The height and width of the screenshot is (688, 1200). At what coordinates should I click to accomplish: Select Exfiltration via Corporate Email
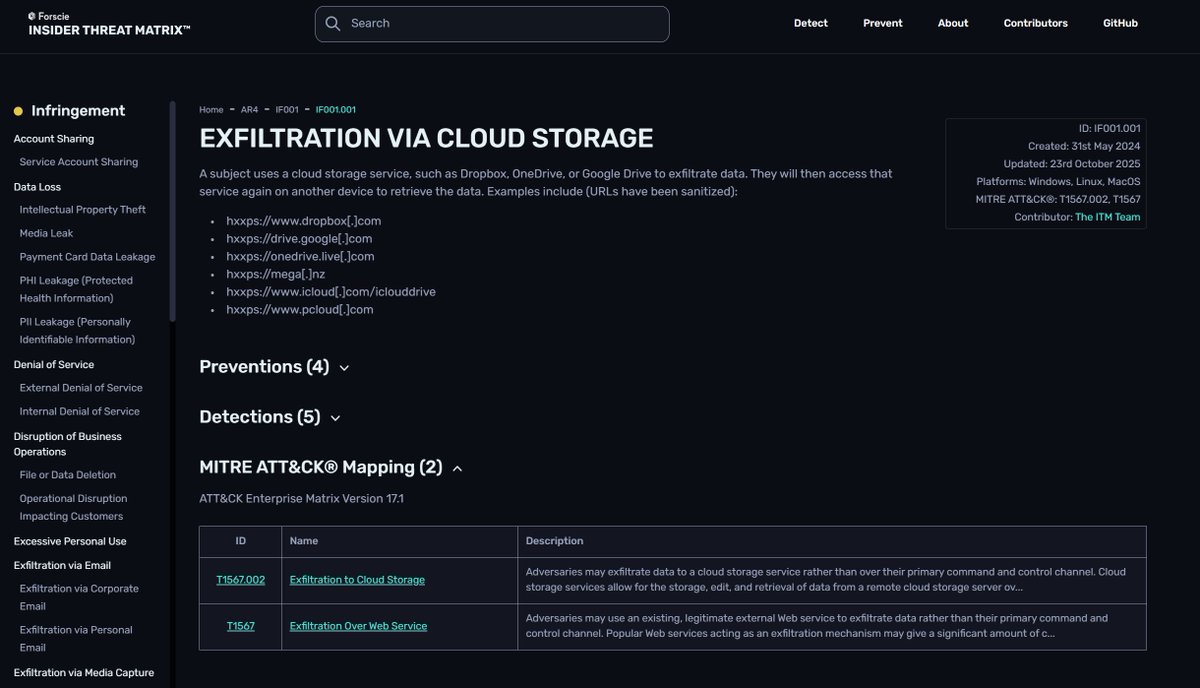(79, 597)
